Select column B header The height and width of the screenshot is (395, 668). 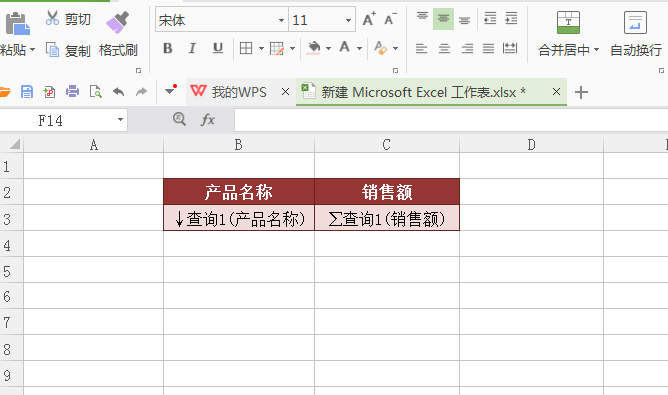pos(239,145)
